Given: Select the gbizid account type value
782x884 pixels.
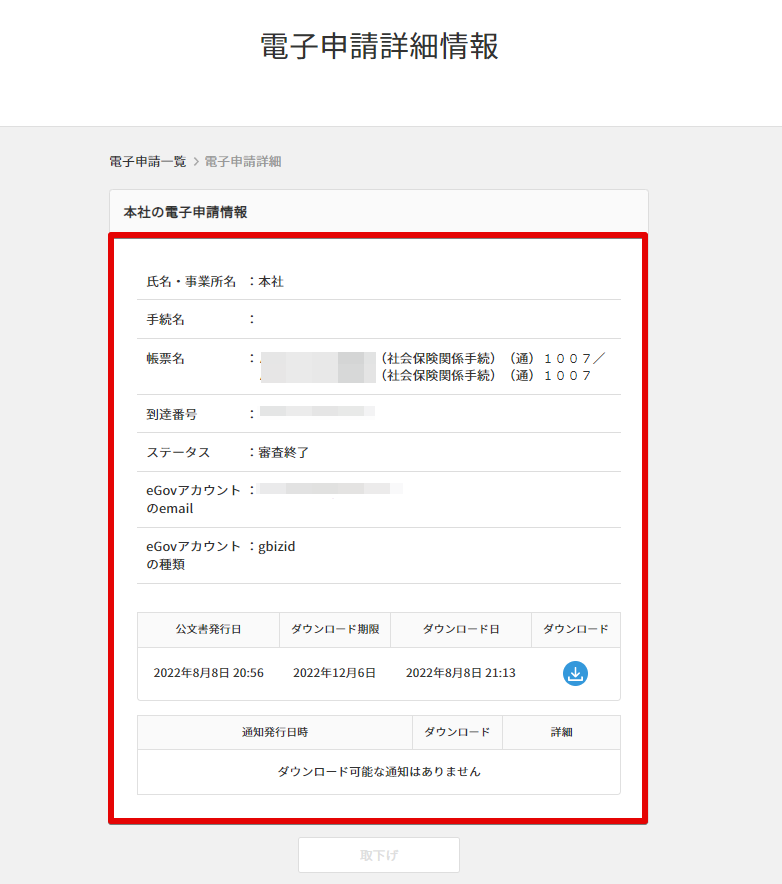Looking at the screenshot, I should (277, 547).
